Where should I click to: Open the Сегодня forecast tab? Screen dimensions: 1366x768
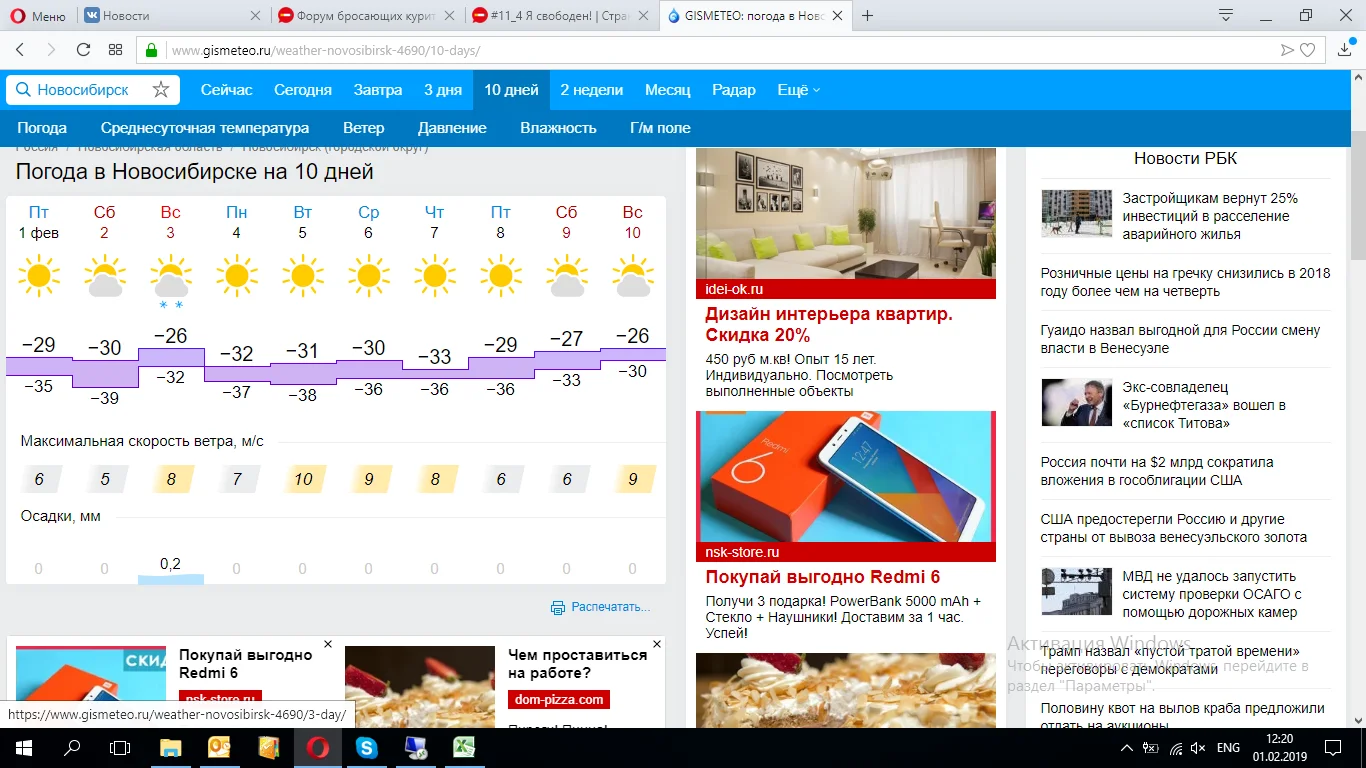(x=303, y=90)
